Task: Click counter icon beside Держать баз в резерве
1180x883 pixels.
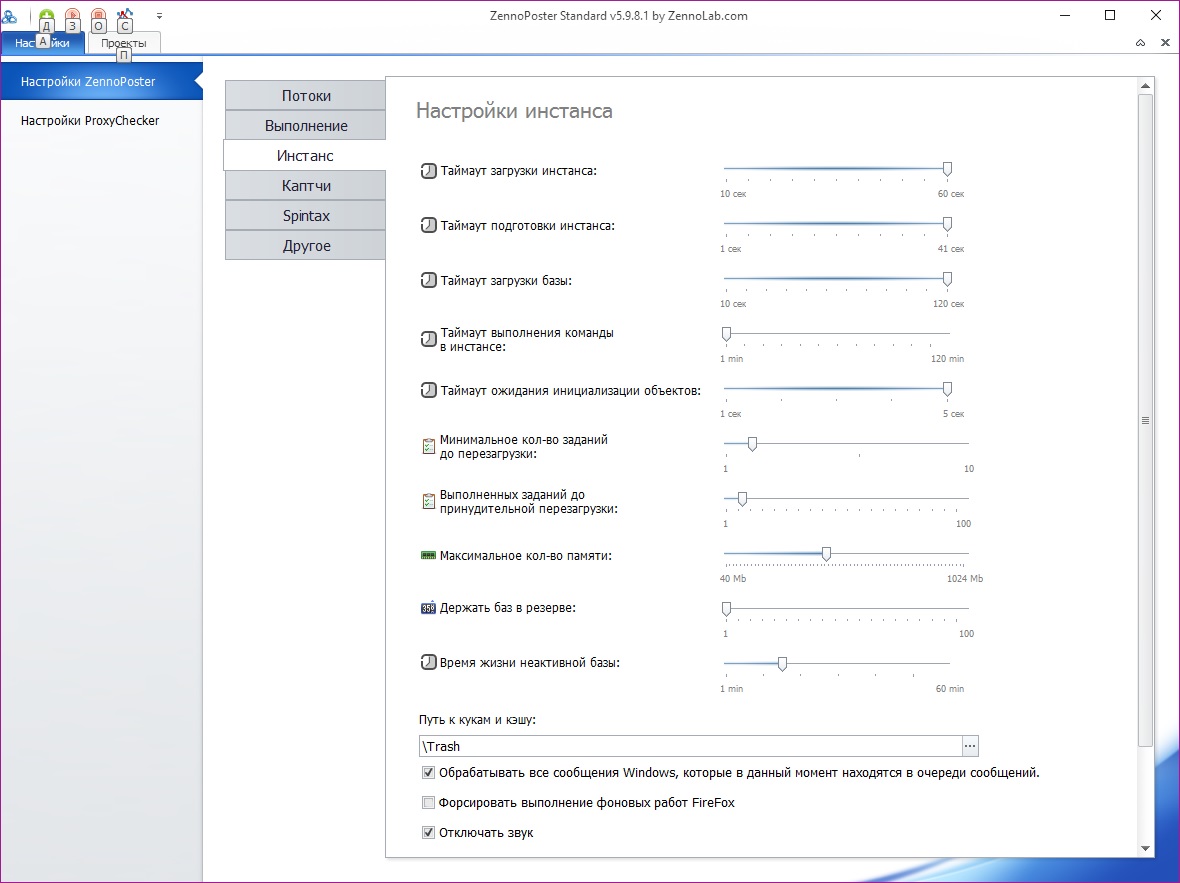Action: click(428, 608)
